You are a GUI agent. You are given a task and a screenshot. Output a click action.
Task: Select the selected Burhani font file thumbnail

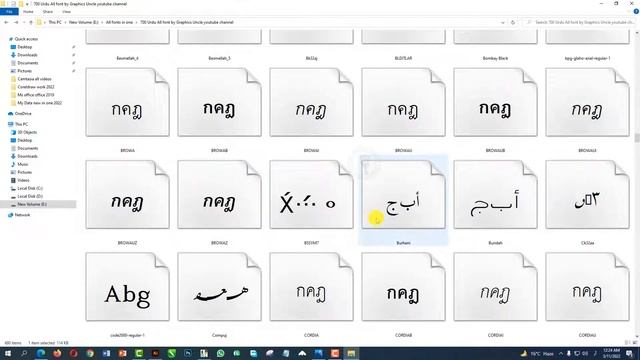point(403,194)
